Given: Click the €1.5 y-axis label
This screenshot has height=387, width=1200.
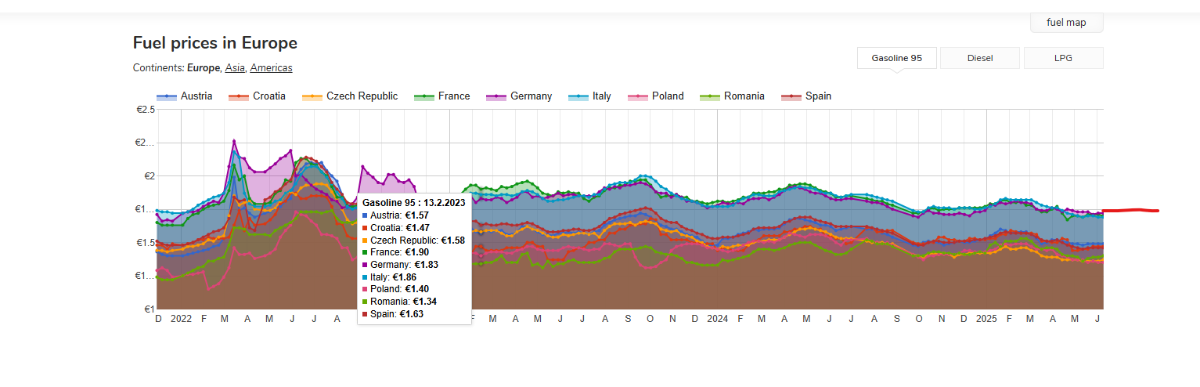Looking at the screenshot, I should (145, 243).
